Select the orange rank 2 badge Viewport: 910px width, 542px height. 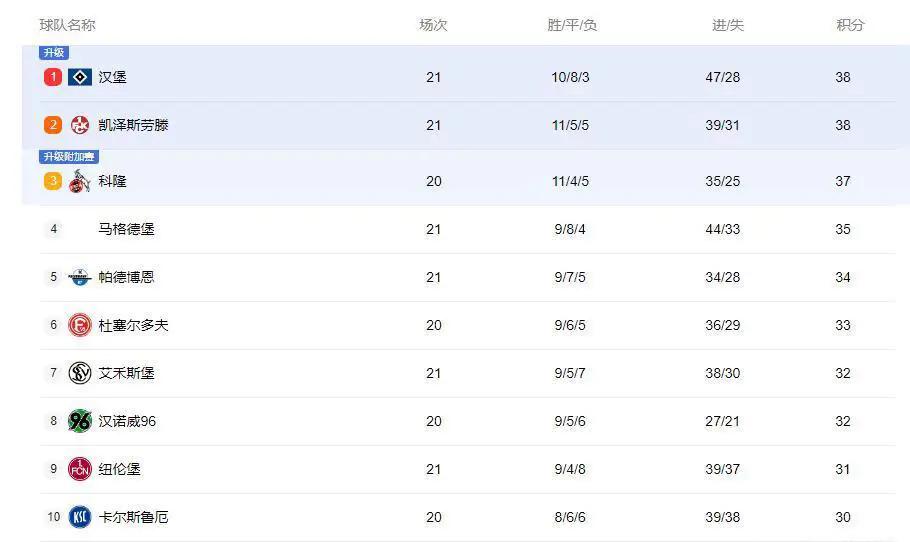coord(53,125)
